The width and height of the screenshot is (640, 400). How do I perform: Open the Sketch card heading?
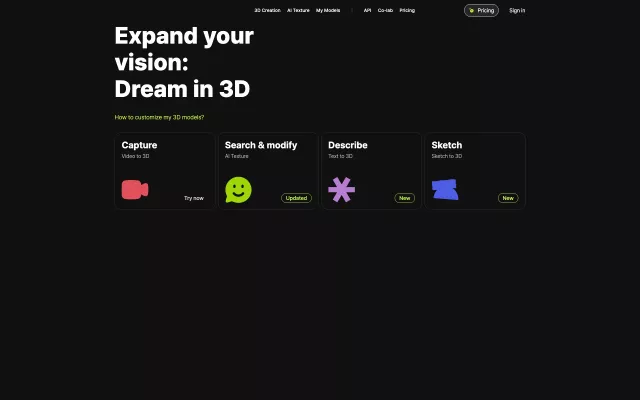pos(446,145)
